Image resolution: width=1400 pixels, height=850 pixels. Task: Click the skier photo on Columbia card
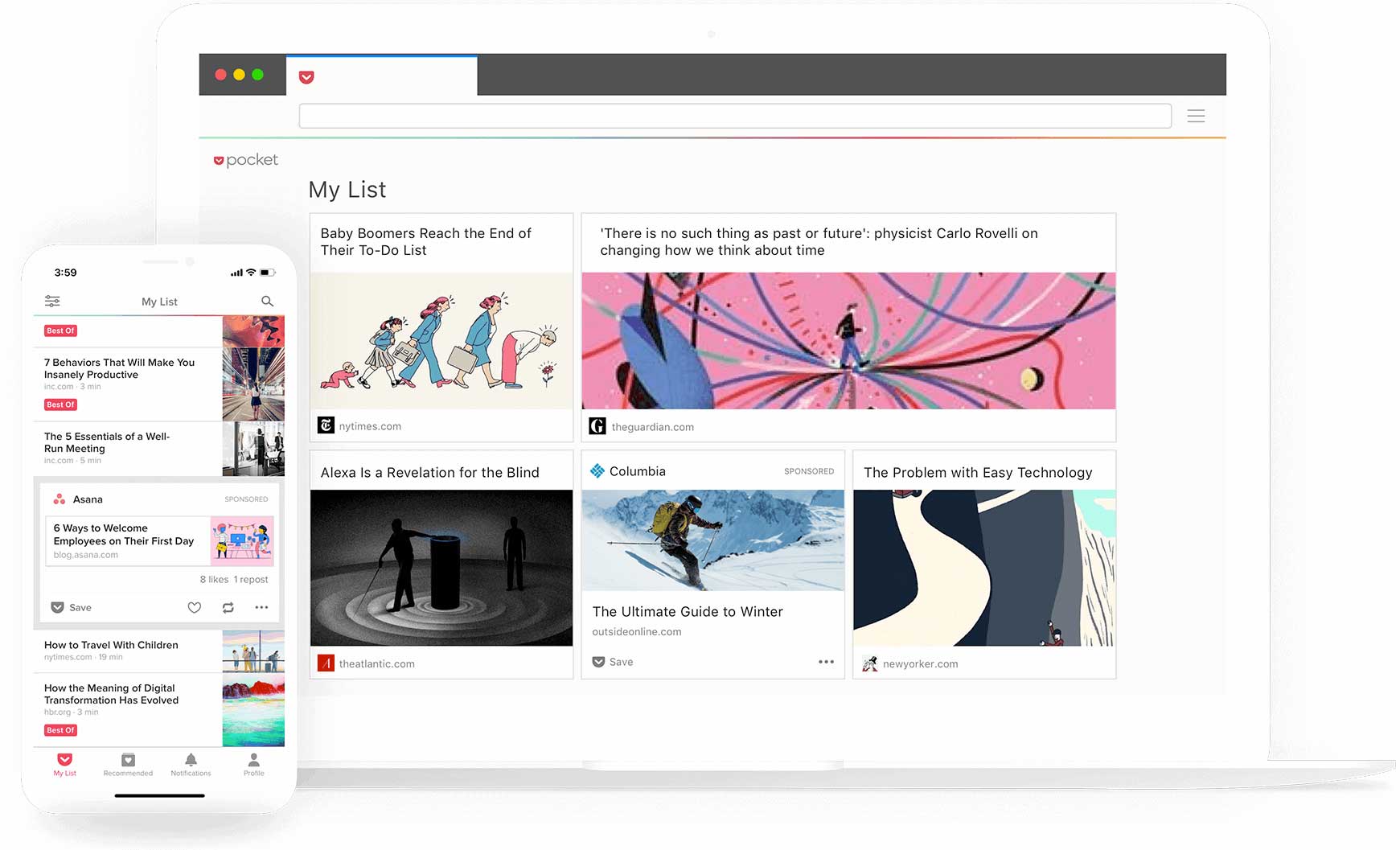click(x=712, y=540)
